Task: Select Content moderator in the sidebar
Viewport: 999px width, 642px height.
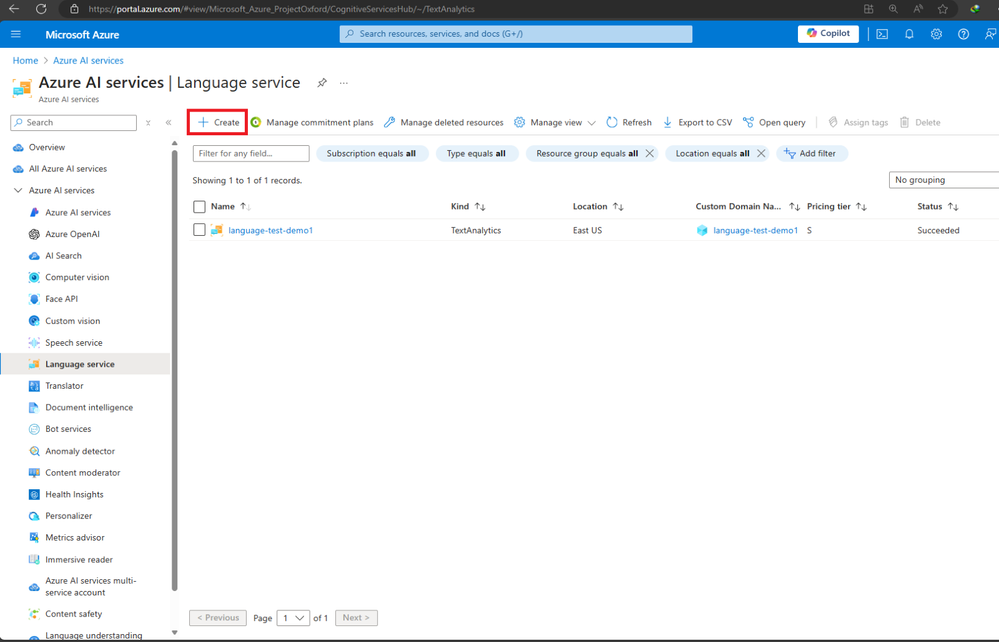Action: [x=82, y=473]
